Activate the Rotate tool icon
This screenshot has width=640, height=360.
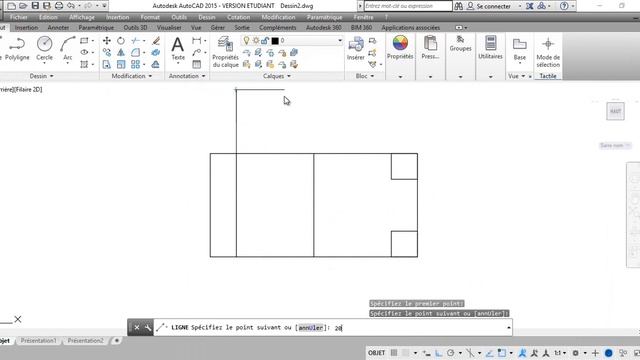(x=121, y=41)
